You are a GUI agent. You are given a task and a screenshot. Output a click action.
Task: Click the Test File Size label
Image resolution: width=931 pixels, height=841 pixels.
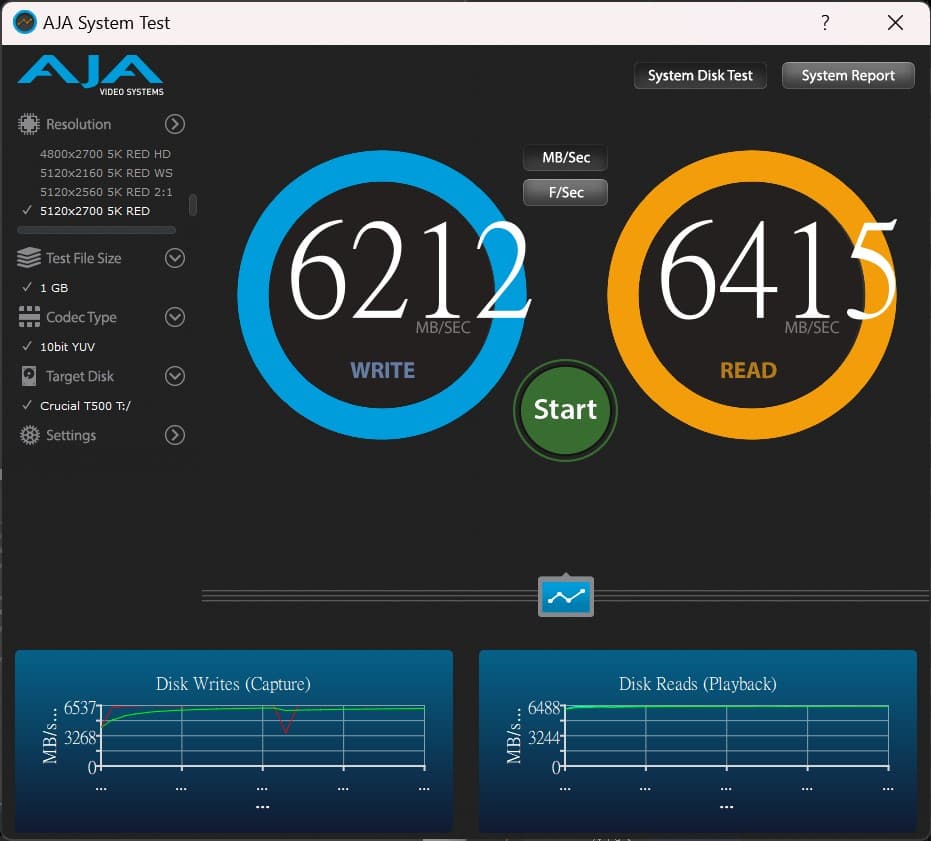coord(84,258)
